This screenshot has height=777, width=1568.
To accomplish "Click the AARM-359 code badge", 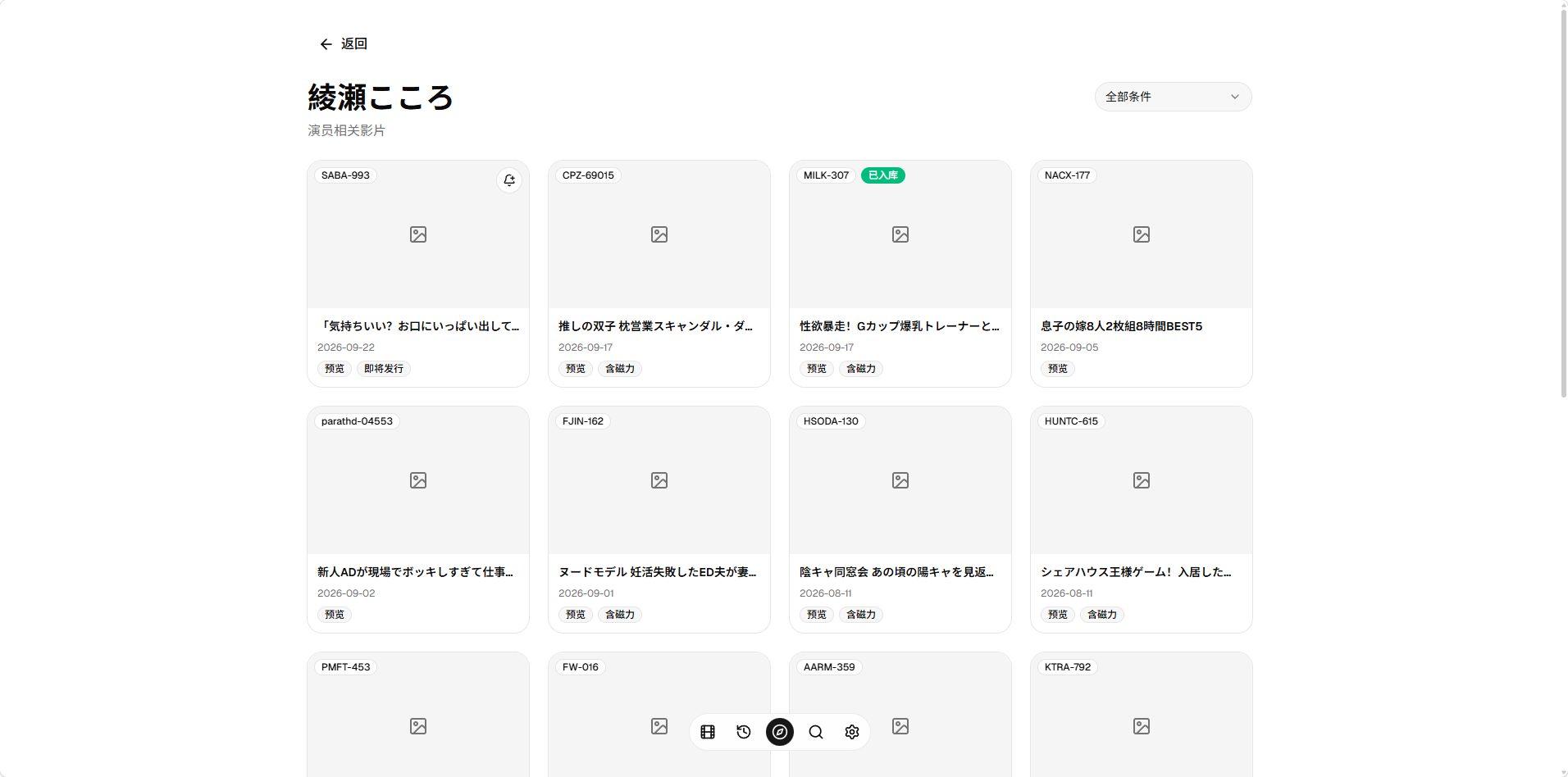I will point(829,667).
